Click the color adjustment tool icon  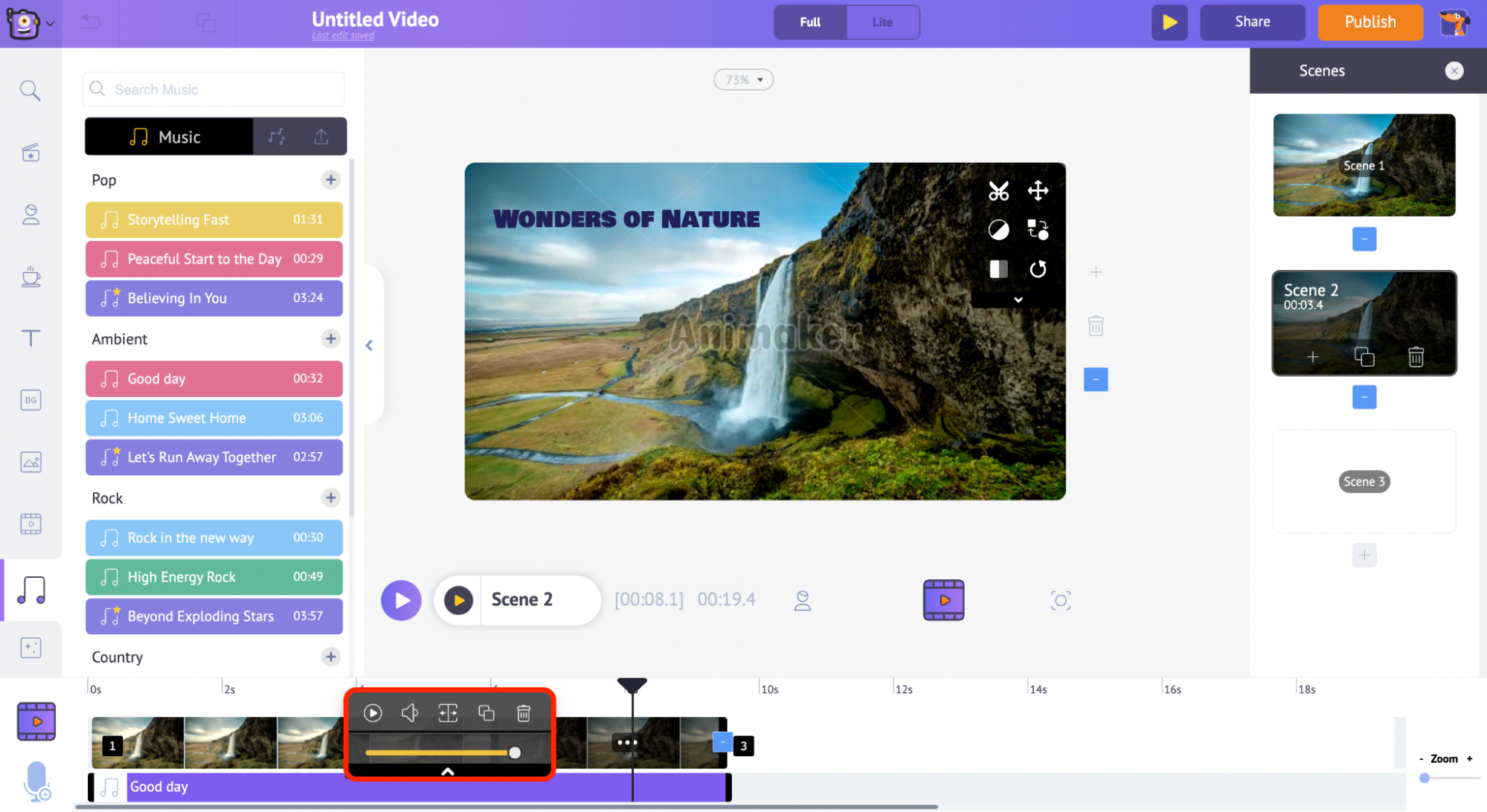(x=998, y=231)
